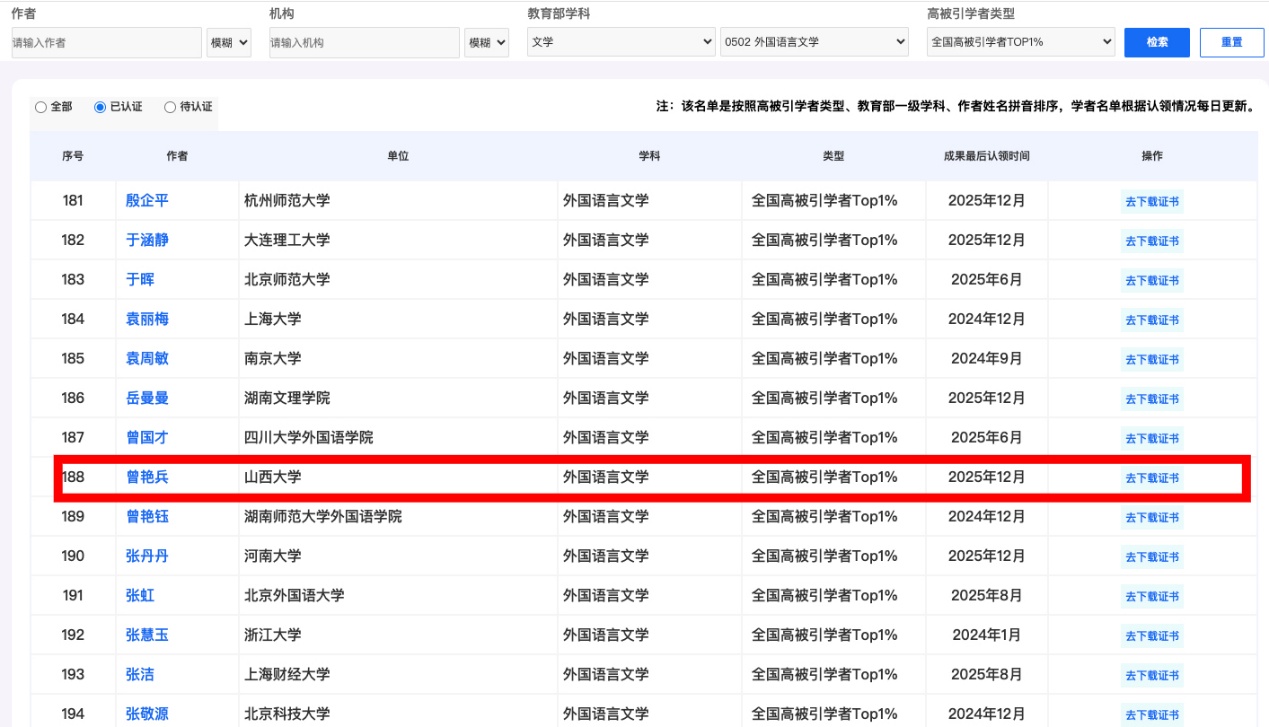1269x727 pixels.
Task: Open author link 袁周敏
Action: pos(147,358)
